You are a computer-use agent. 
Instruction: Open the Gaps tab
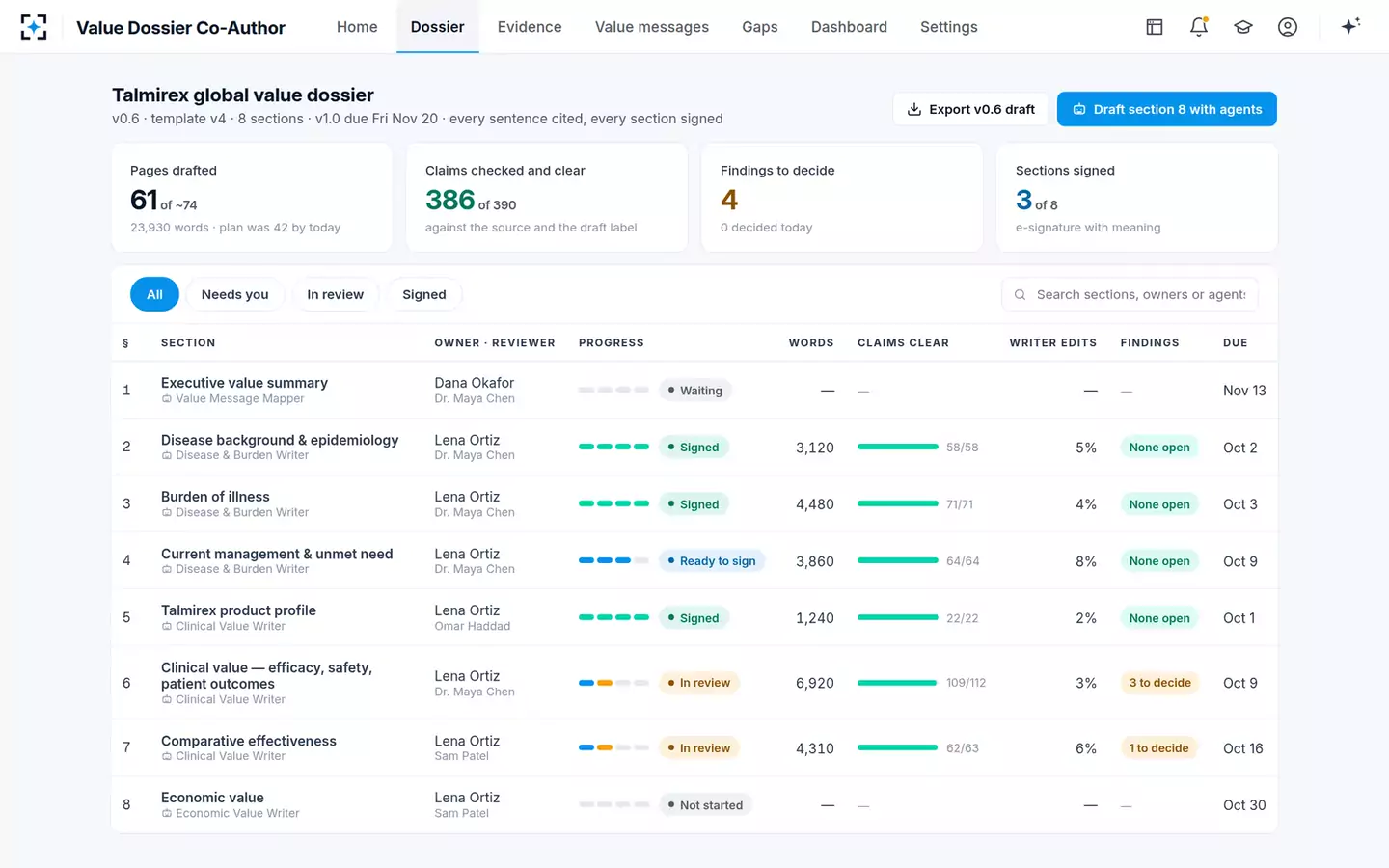(760, 27)
